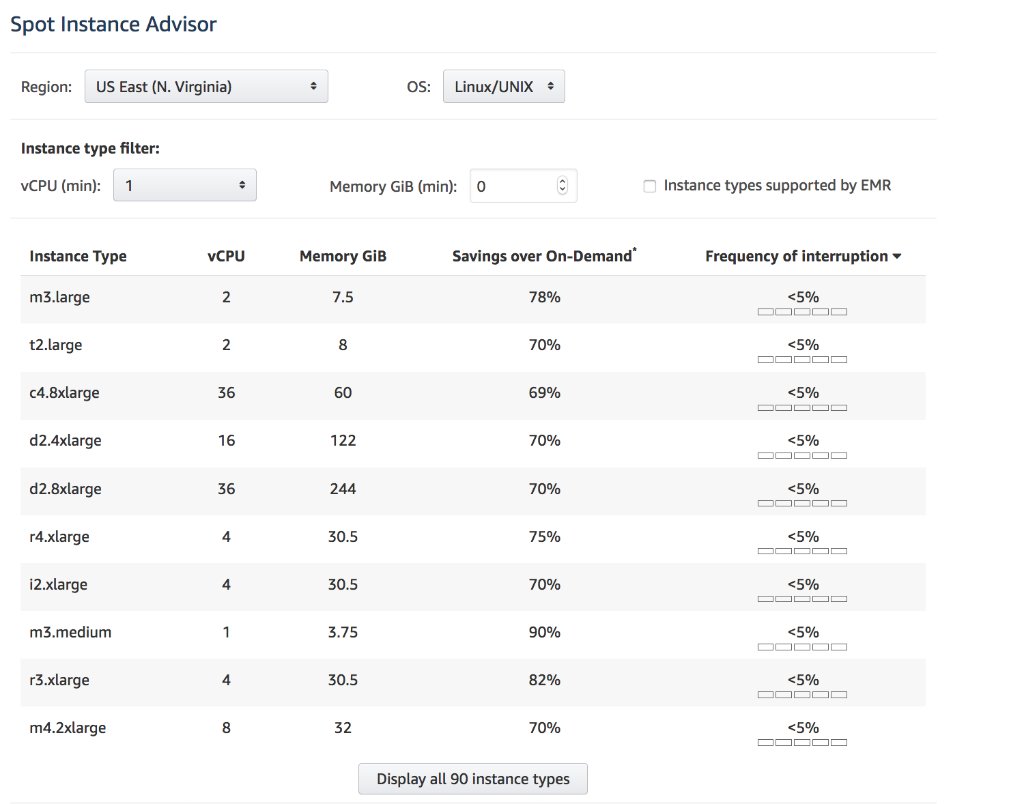Select the d2.8xlarge instance name
The width and height of the screenshot is (1024, 804).
pyautogui.click(x=65, y=489)
